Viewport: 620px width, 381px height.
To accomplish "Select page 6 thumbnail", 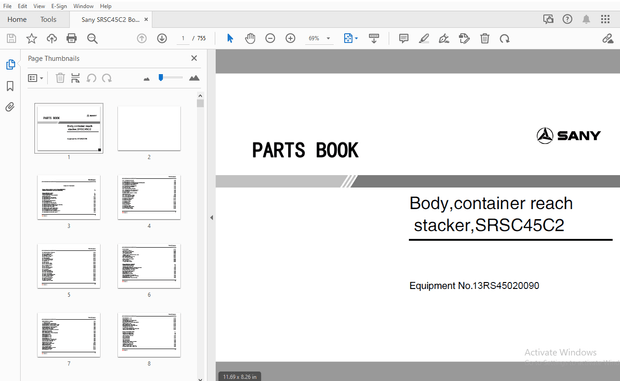I will click(x=149, y=266).
